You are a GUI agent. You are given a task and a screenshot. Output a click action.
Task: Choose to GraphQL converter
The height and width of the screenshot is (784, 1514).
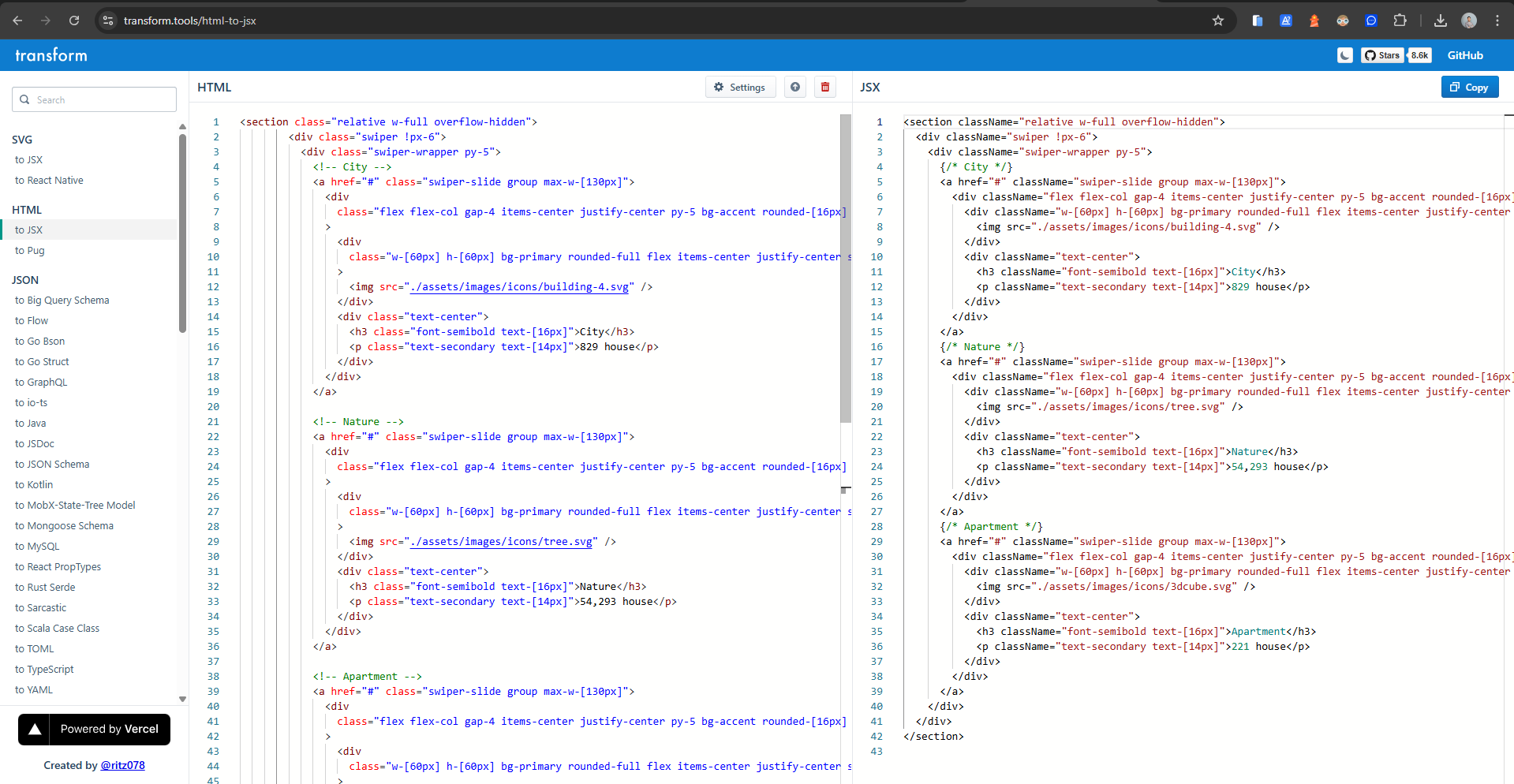(x=41, y=383)
